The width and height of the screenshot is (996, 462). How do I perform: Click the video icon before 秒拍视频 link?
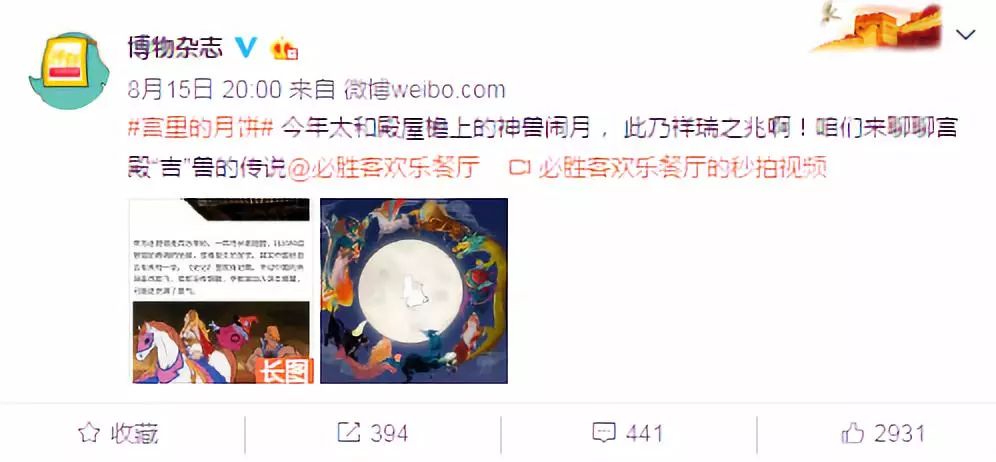pyautogui.click(x=521, y=168)
